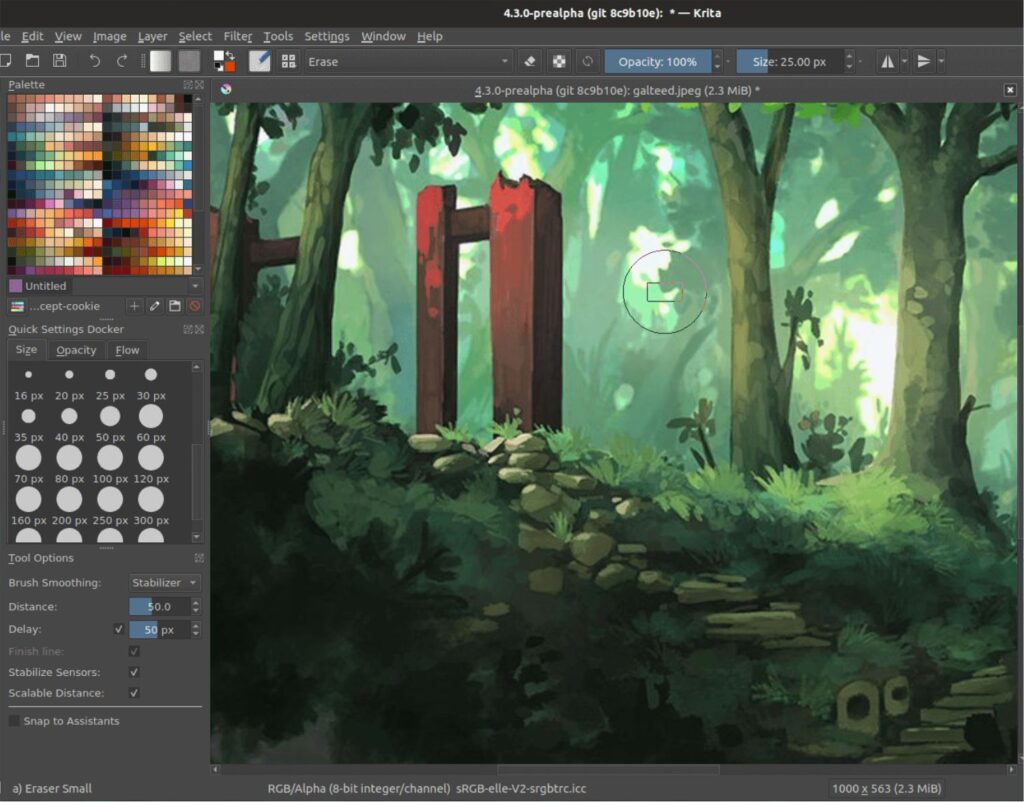Click the Opacity 100% slider
Image resolution: width=1024 pixels, height=802 pixels.
click(658, 61)
